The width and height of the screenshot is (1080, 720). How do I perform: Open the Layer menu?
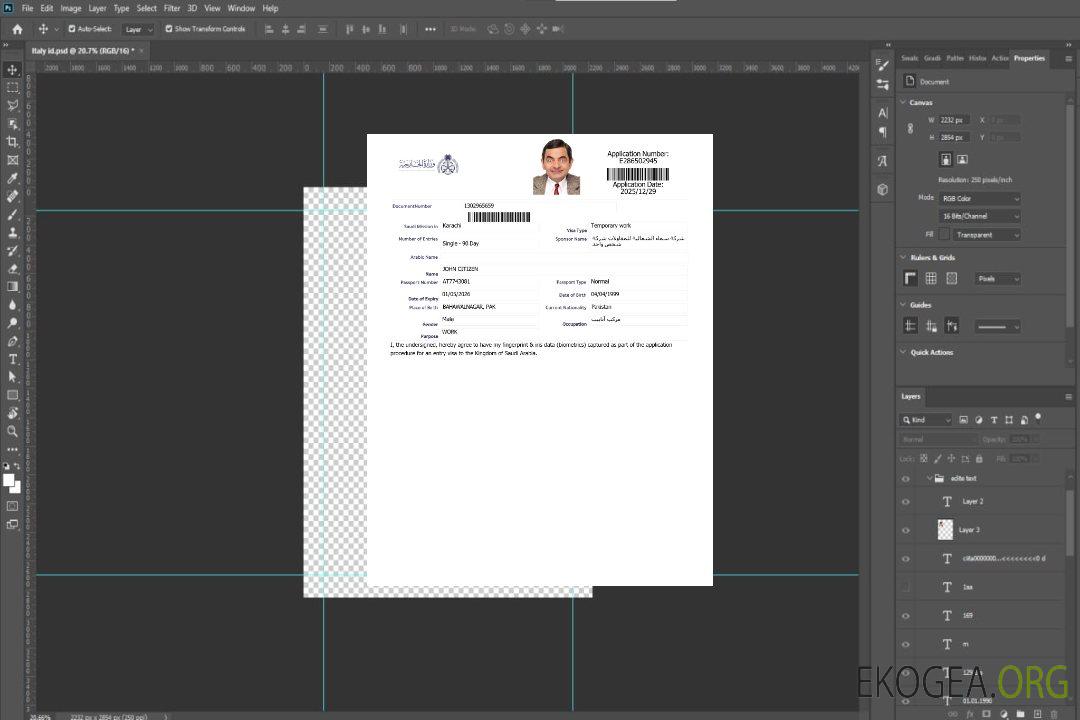(97, 8)
